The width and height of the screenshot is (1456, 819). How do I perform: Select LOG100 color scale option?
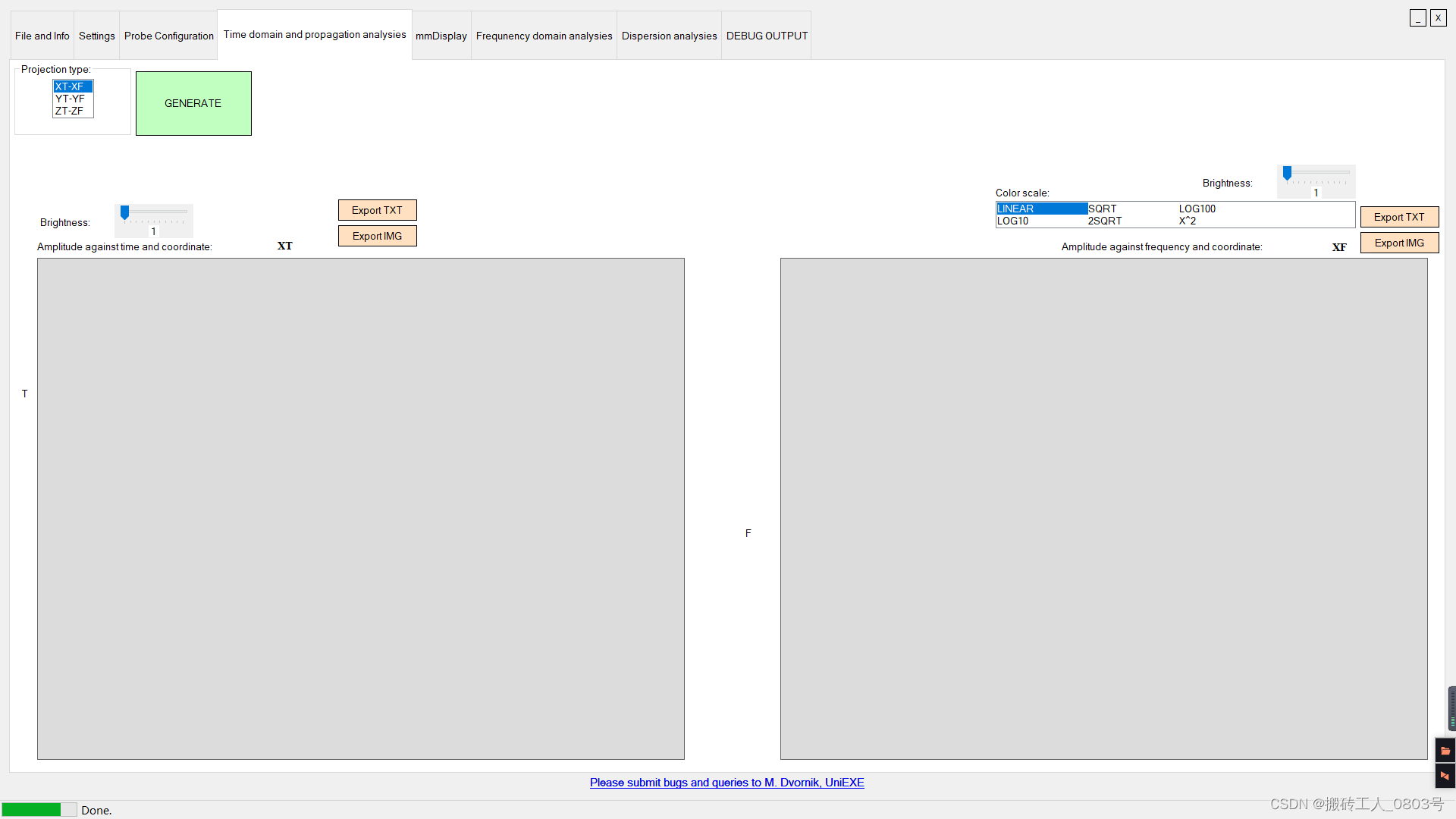click(1197, 208)
